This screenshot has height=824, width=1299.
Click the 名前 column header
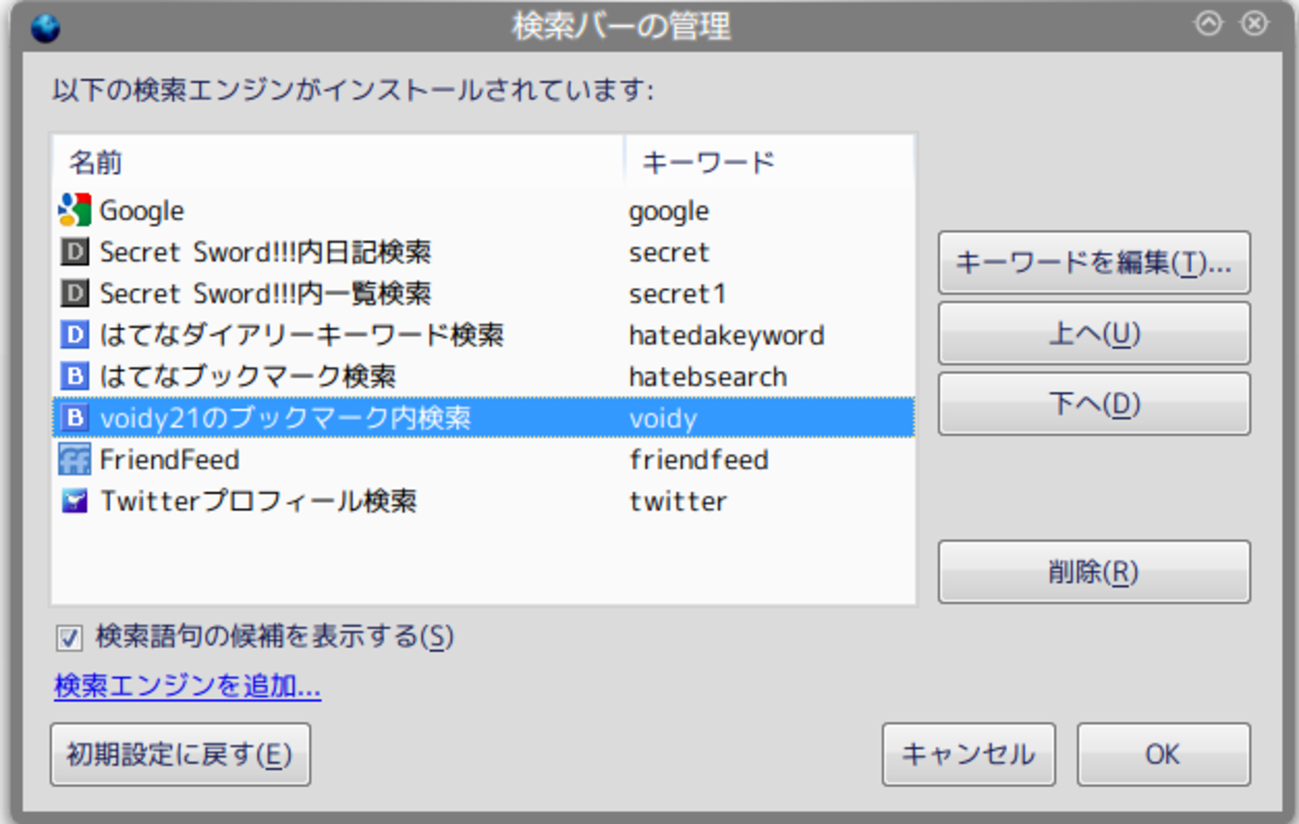pyautogui.click(x=338, y=161)
